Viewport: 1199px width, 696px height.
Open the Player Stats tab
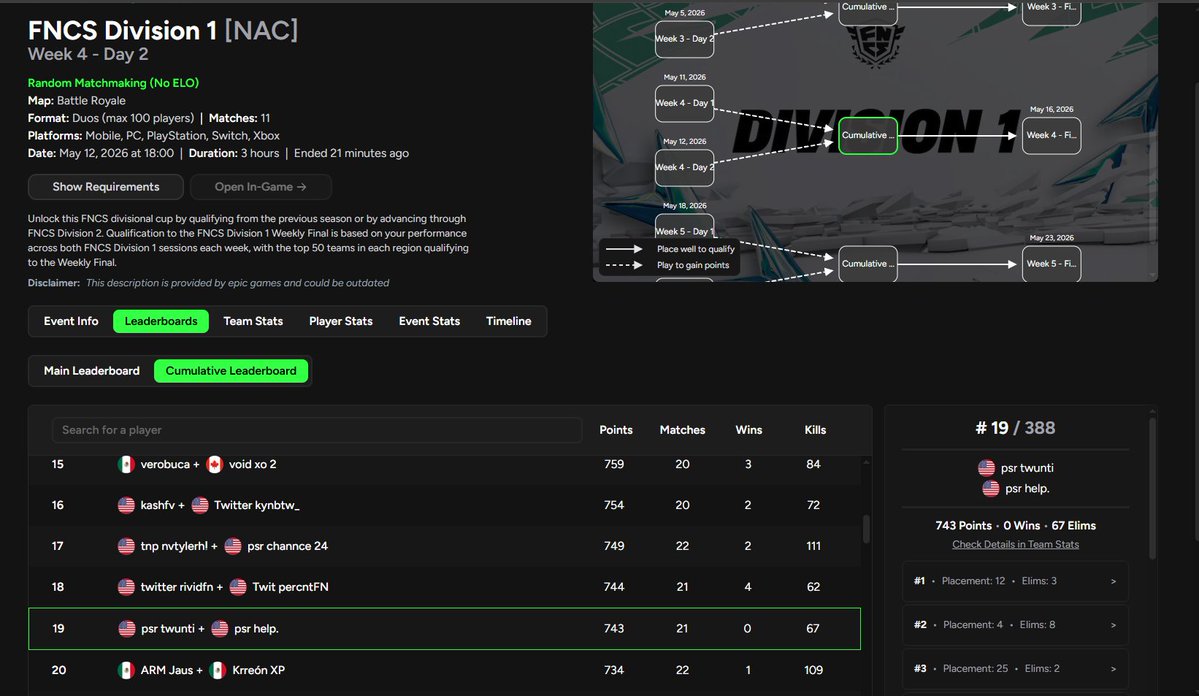pos(340,321)
